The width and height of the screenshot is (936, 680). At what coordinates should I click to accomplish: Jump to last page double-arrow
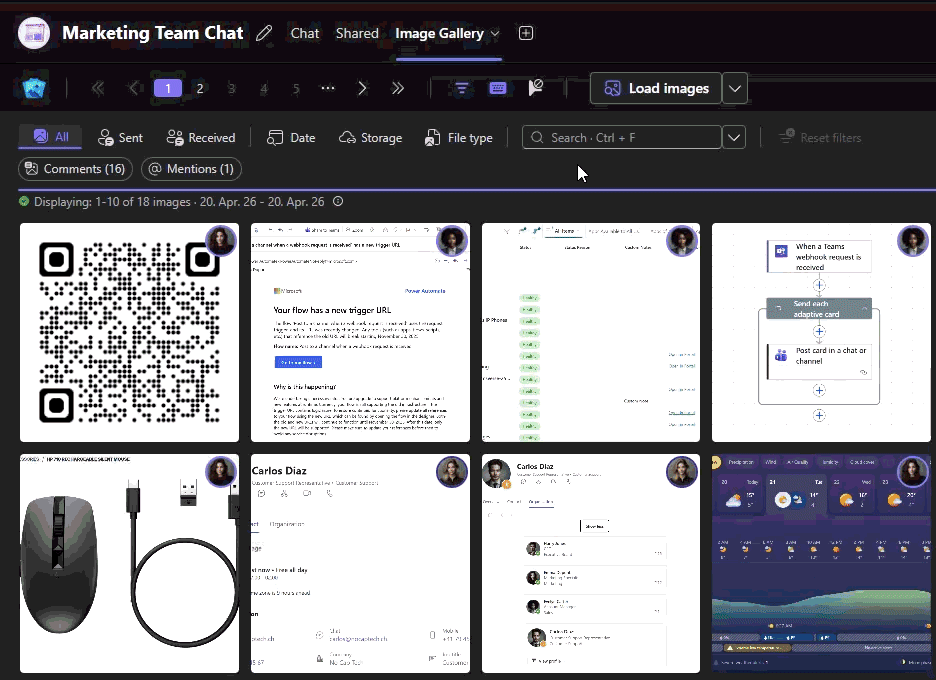397,88
